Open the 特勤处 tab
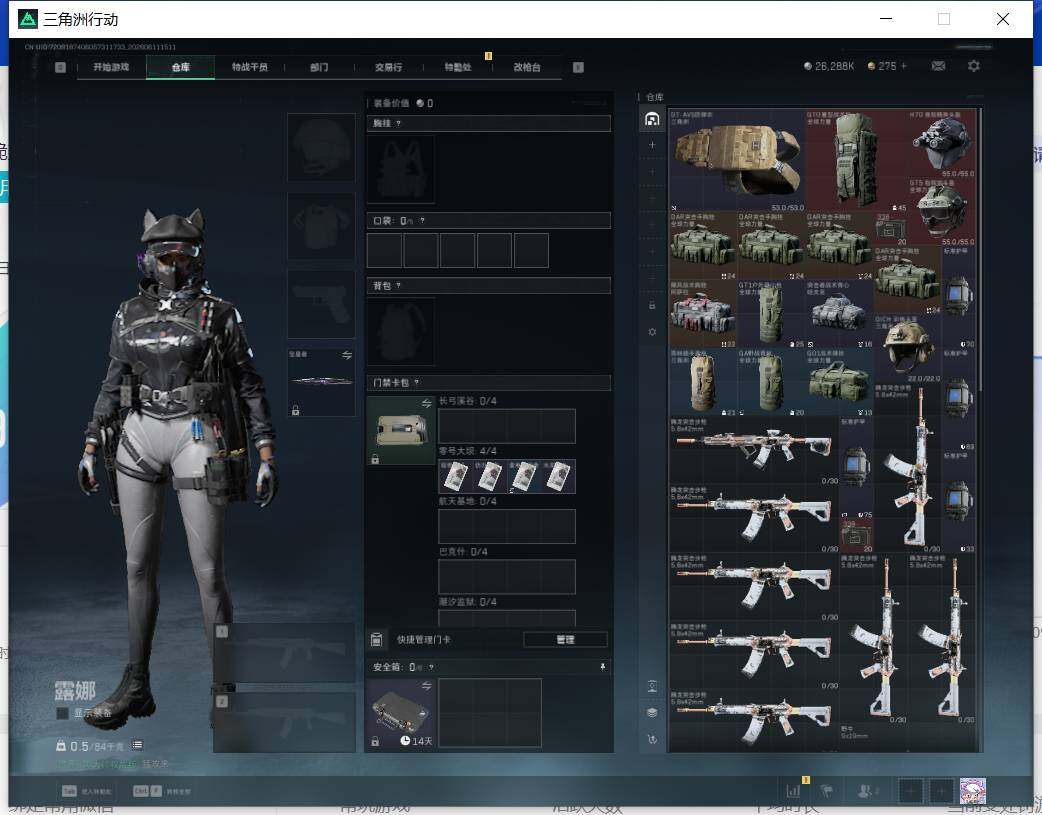This screenshot has width=1042, height=815. pyautogui.click(x=457, y=67)
